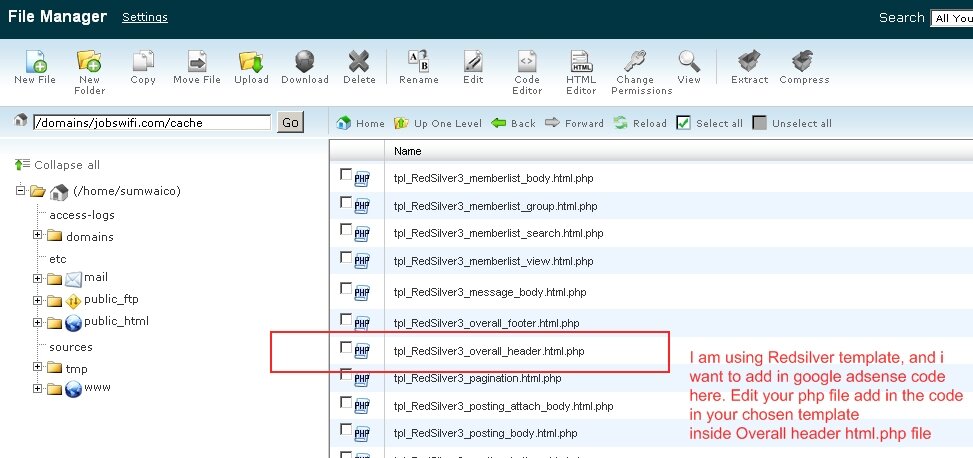973x458 pixels.
Task: Select tpl_RedSilver3_message_body.html.php file name
Action: (490, 292)
